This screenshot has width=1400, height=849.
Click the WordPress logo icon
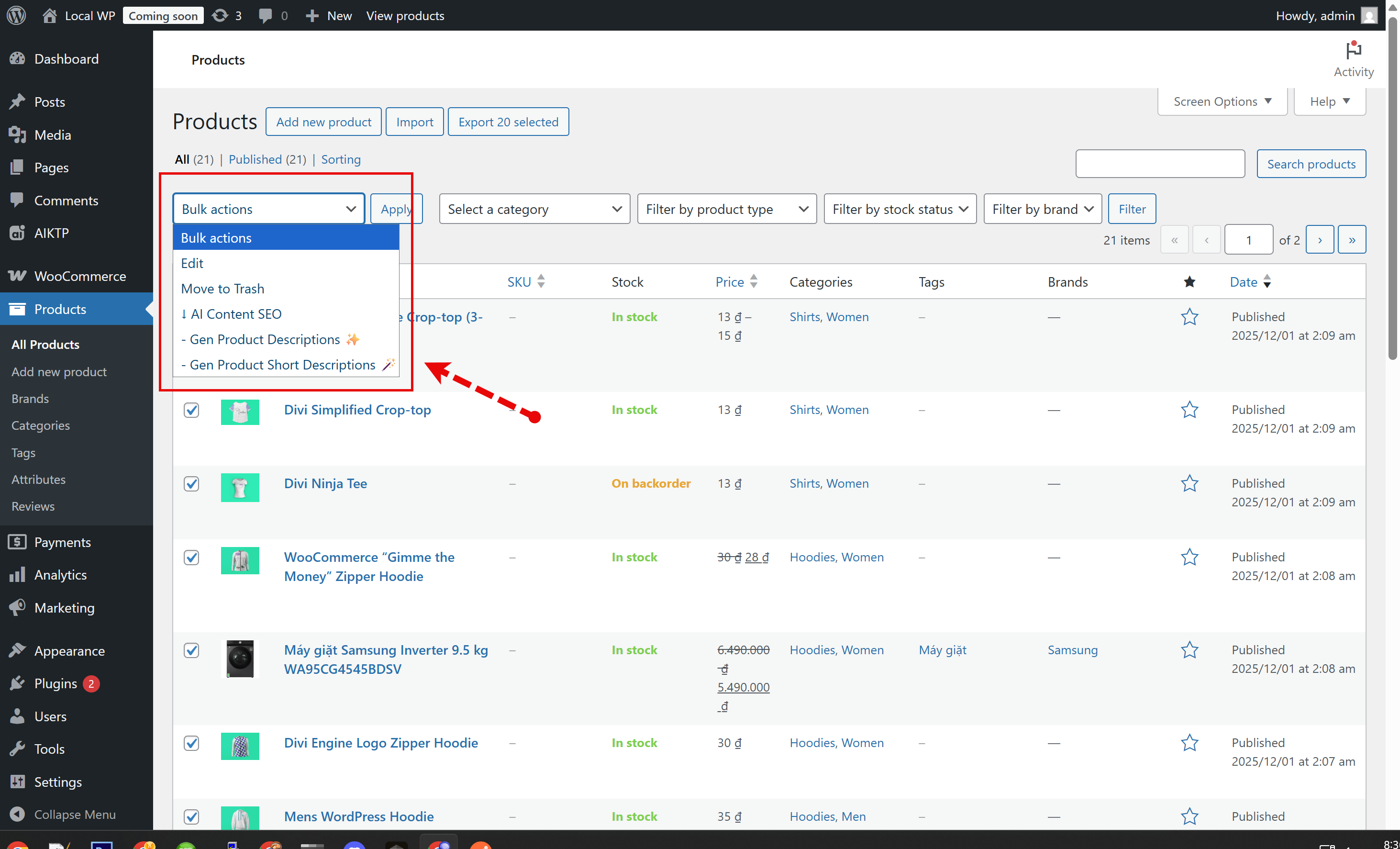point(16,15)
